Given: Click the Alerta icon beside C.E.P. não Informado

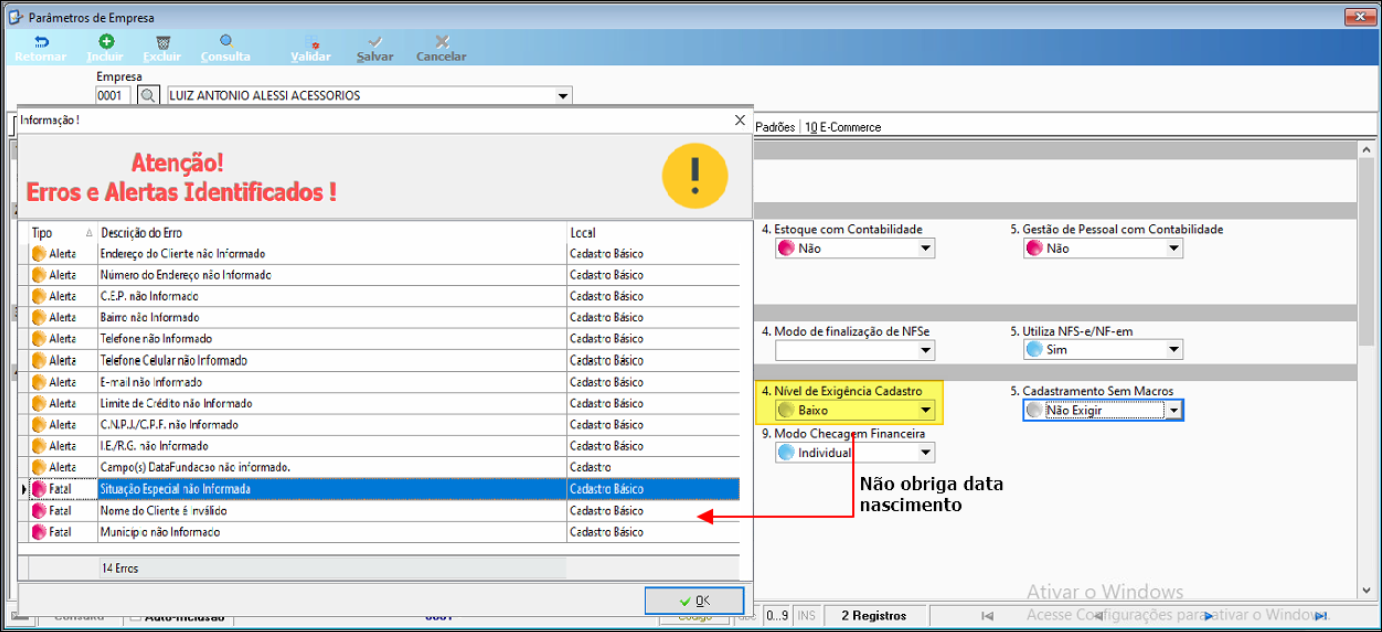Looking at the screenshot, I should coord(40,297).
